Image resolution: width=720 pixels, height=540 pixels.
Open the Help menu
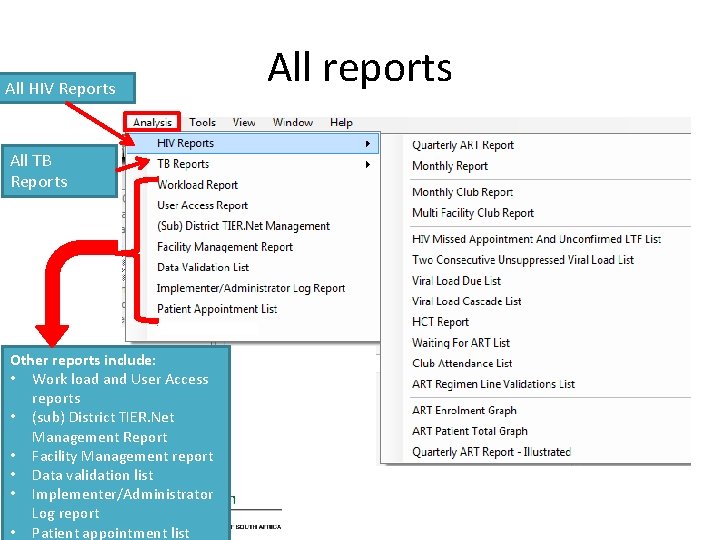341,122
